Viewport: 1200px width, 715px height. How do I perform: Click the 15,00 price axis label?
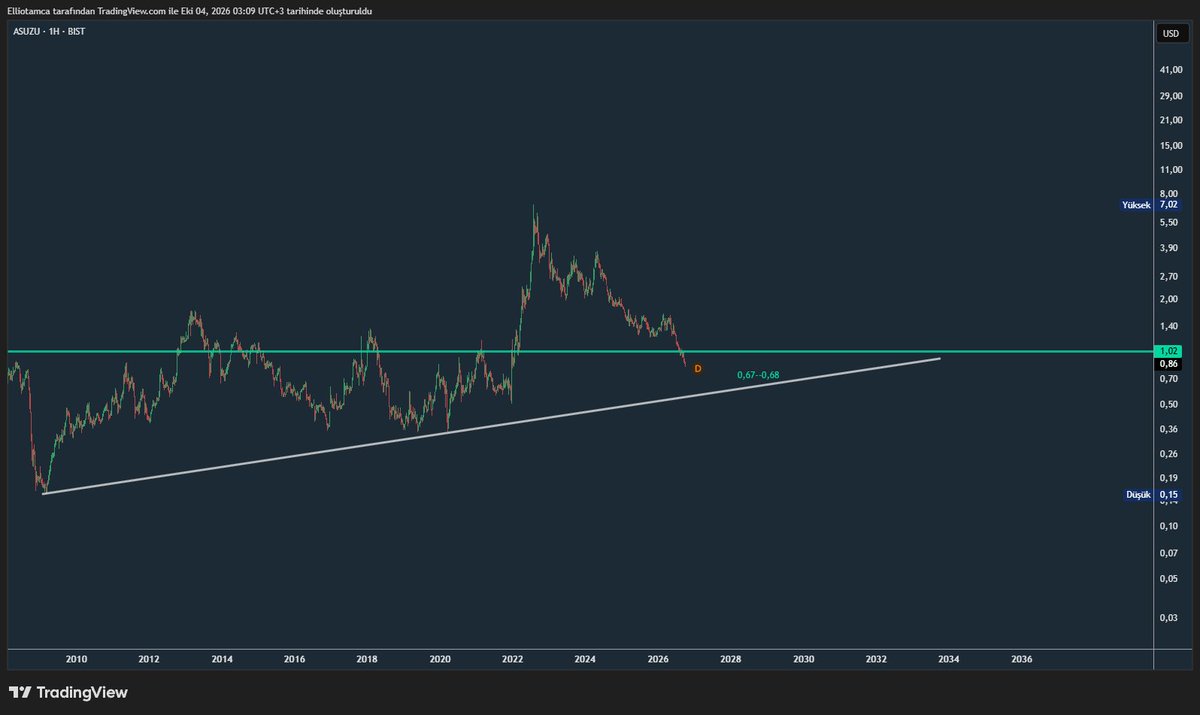point(1171,145)
